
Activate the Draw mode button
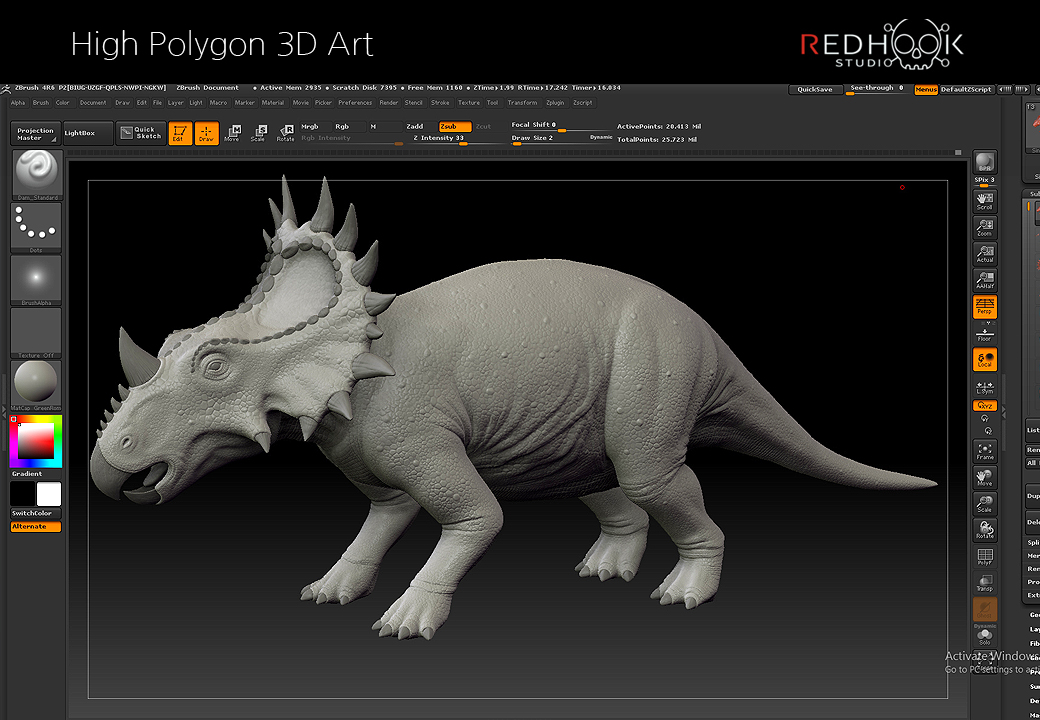[x=207, y=133]
